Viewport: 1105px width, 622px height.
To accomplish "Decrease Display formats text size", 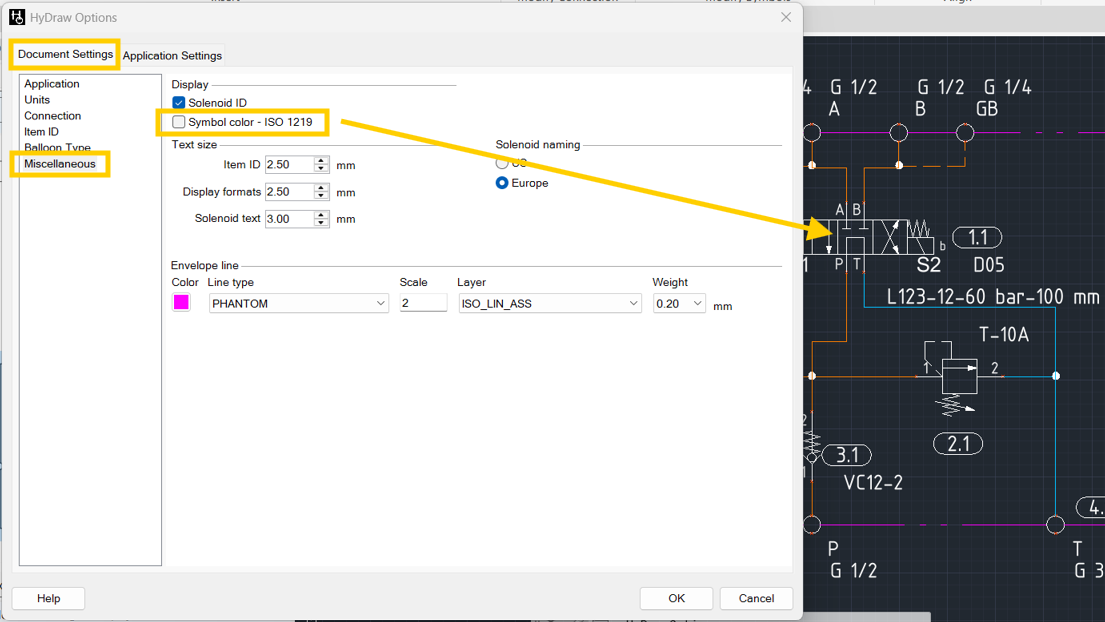I will pyautogui.click(x=321, y=196).
